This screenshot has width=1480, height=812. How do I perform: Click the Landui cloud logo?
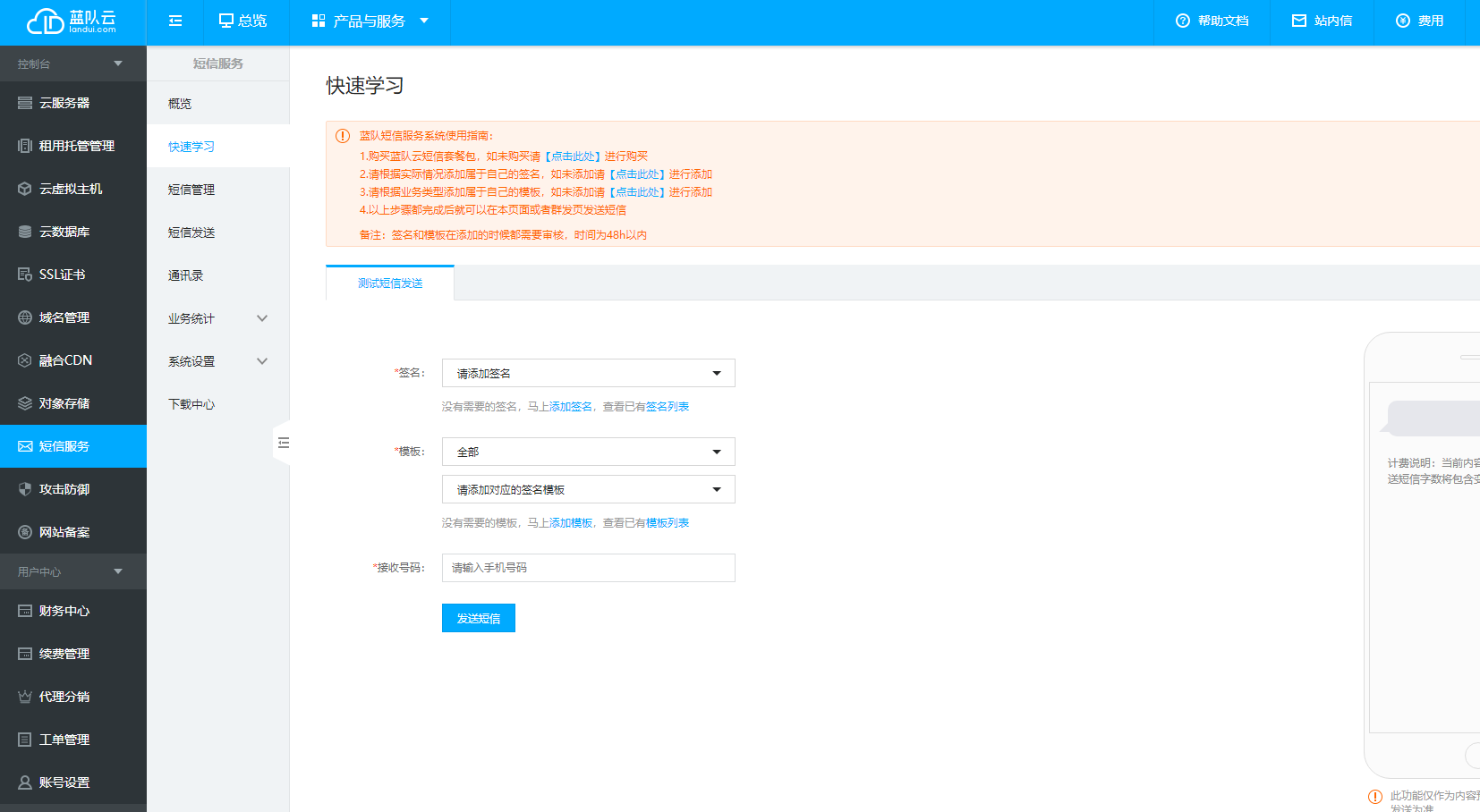(x=72, y=21)
